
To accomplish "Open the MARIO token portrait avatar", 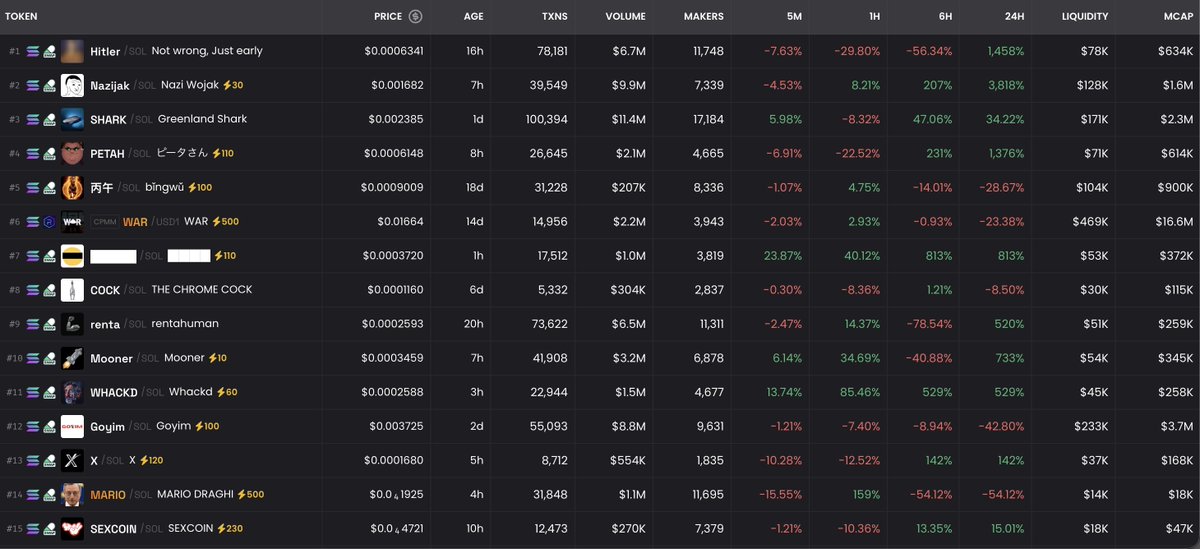I will [72, 494].
